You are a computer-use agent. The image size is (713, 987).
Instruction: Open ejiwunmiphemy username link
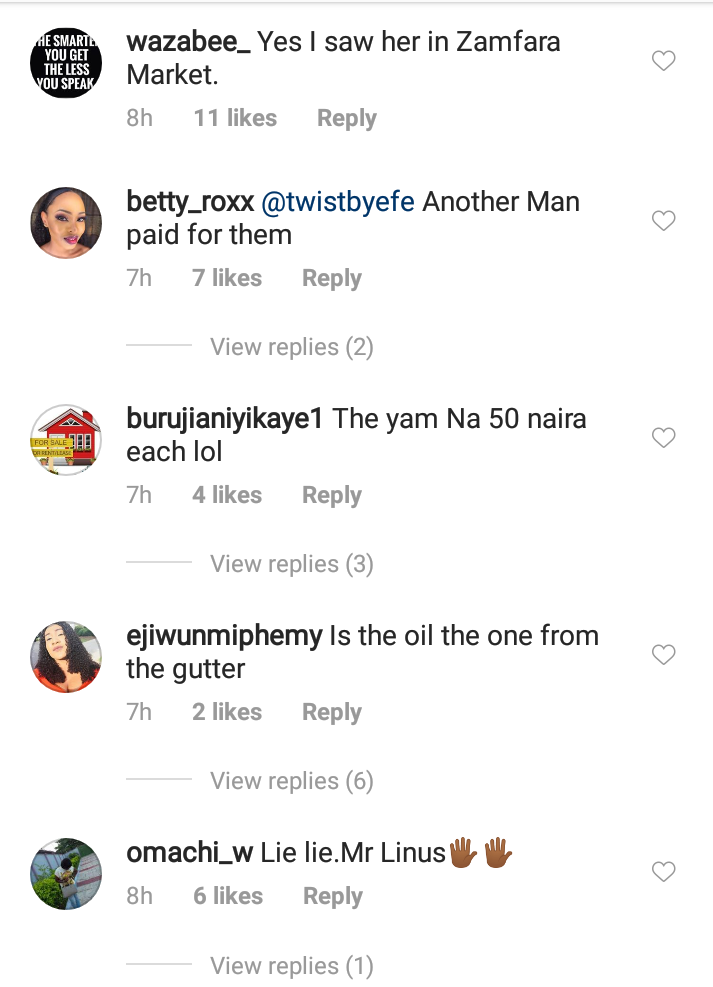(225, 636)
